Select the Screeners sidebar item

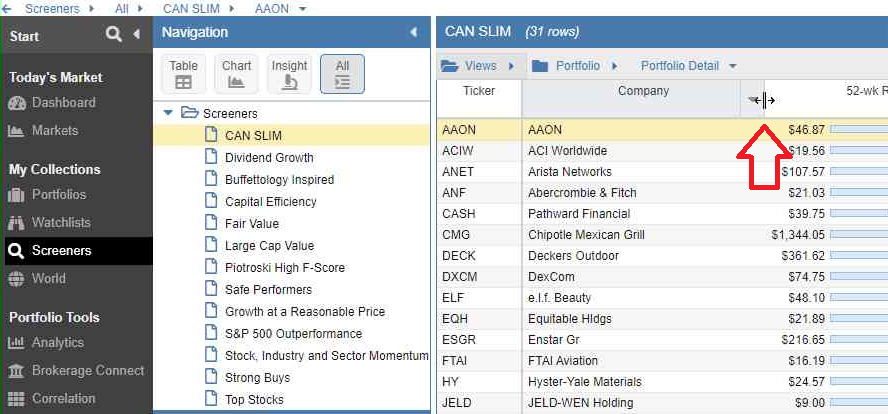[x=78, y=251]
